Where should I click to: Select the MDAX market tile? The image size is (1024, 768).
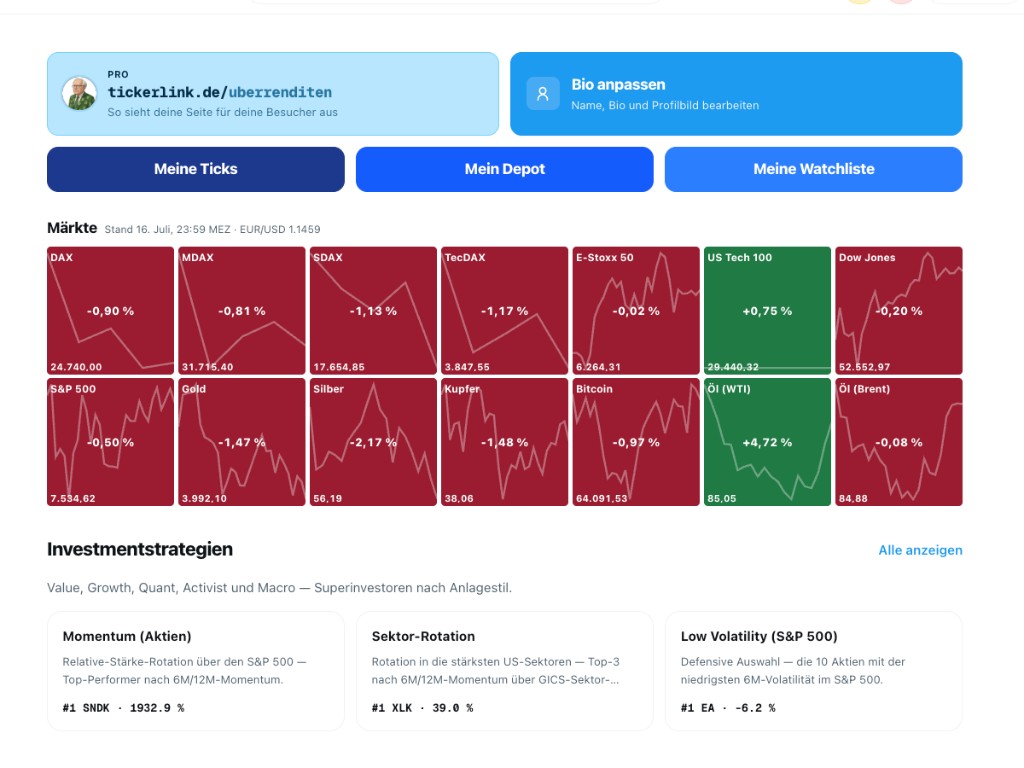[242, 311]
